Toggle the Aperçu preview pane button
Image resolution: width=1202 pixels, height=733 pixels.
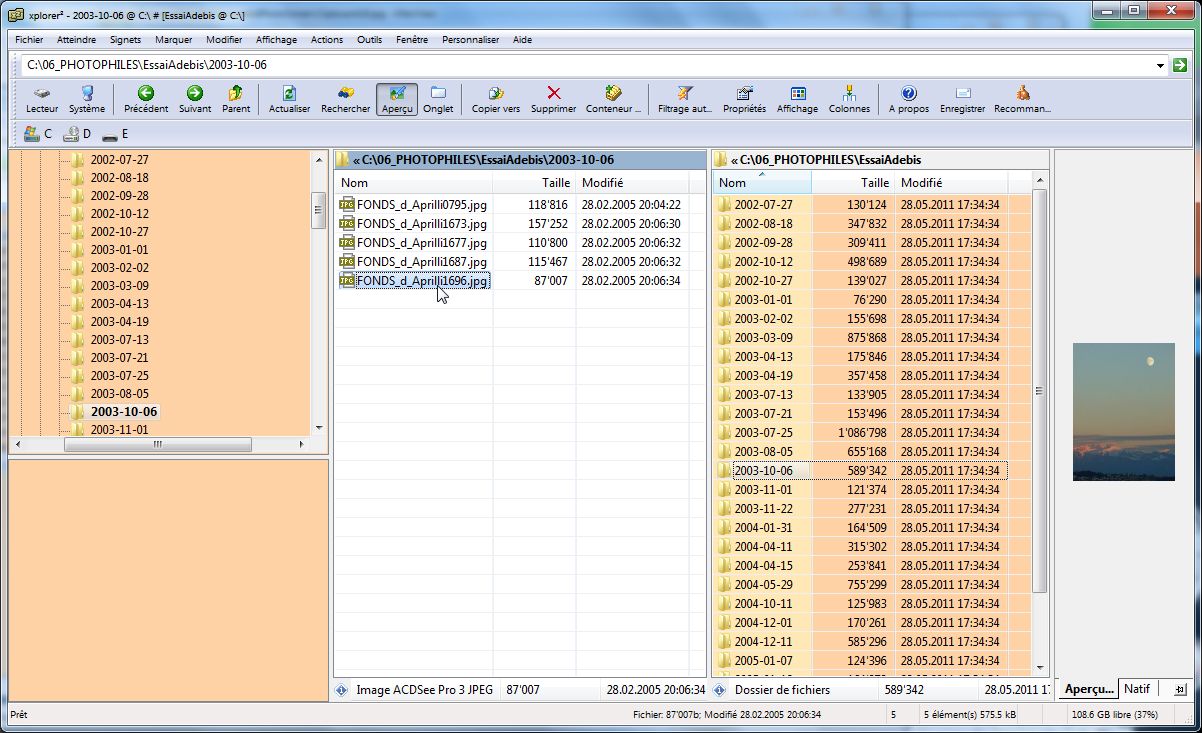coord(397,98)
